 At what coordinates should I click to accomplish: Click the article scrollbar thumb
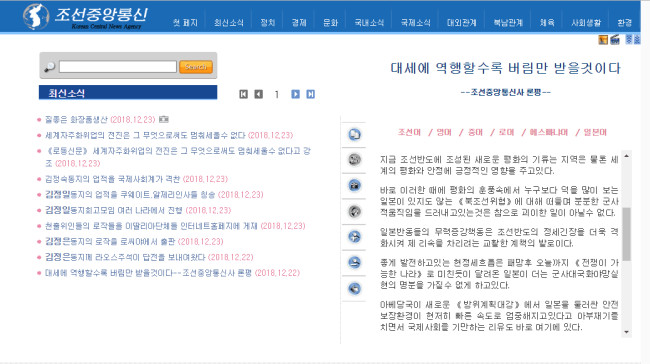pyautogui.click(x=626, y=234)
